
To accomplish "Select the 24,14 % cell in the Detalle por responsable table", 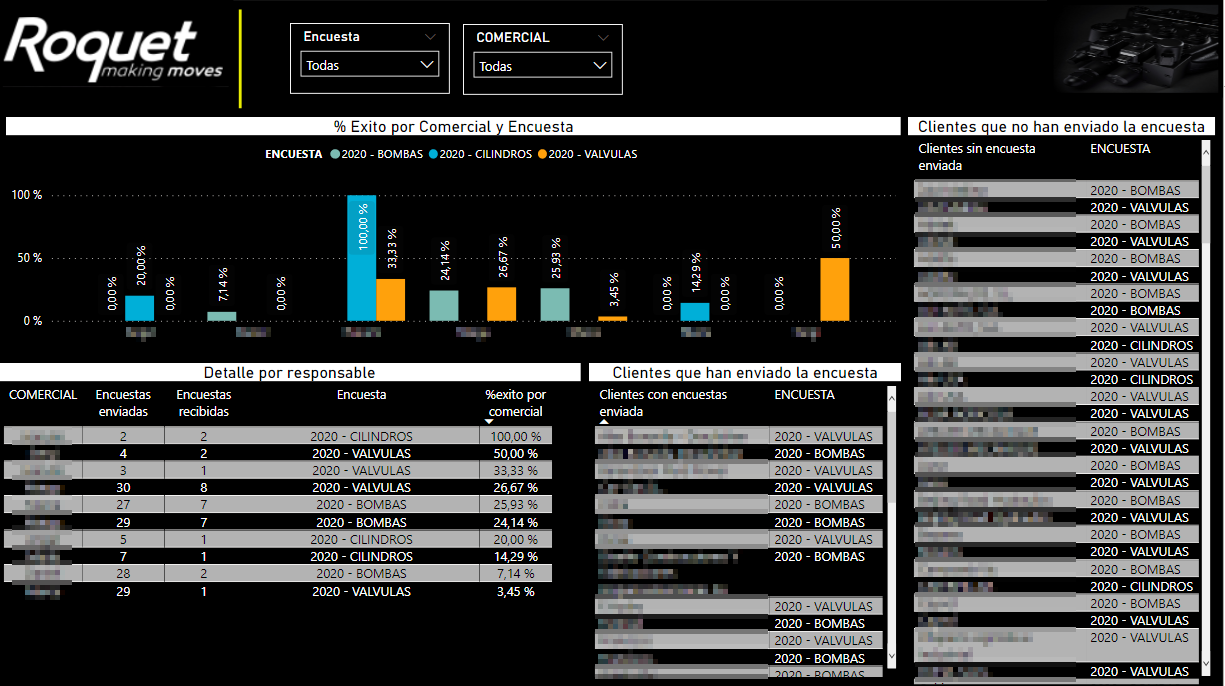I will click(x=516, y=522).
